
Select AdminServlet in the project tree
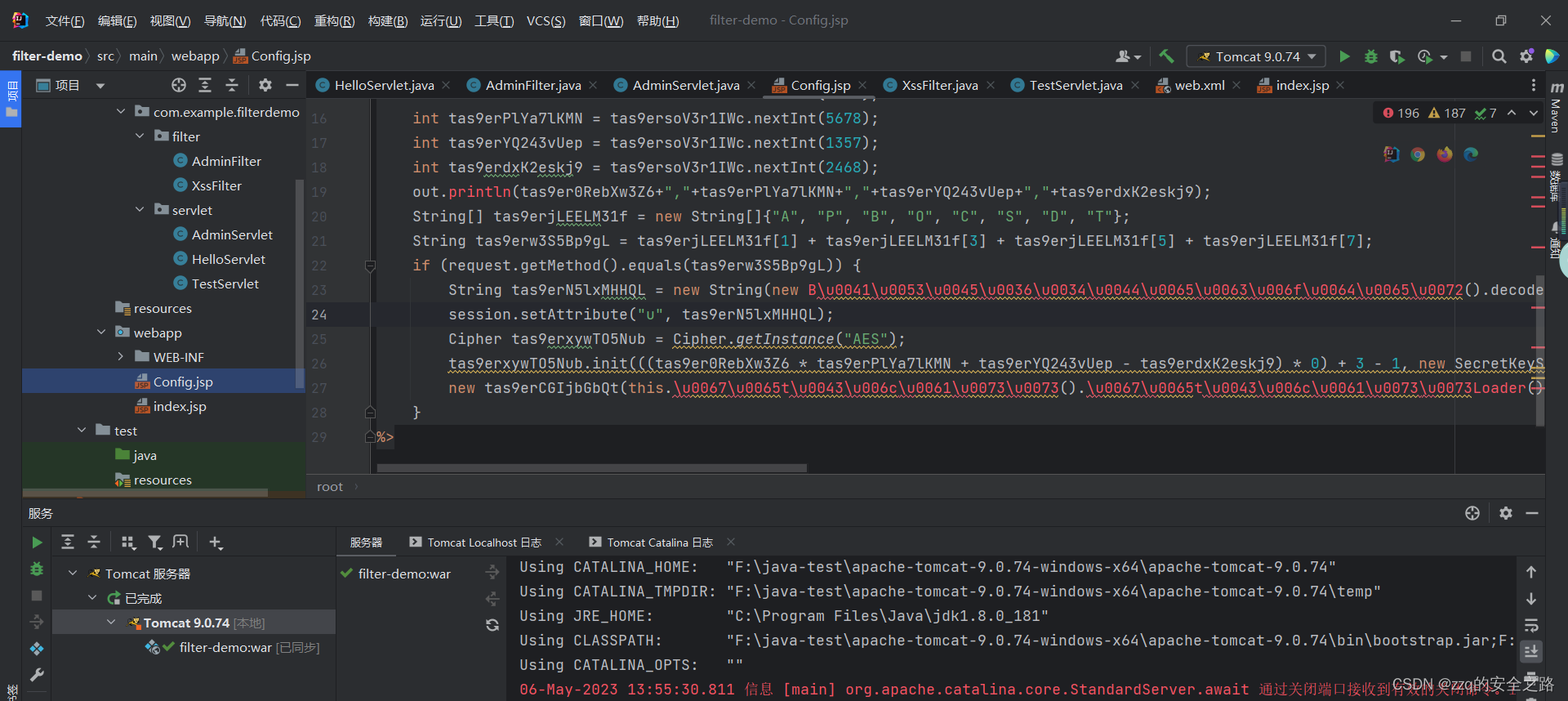click(232, 234)
